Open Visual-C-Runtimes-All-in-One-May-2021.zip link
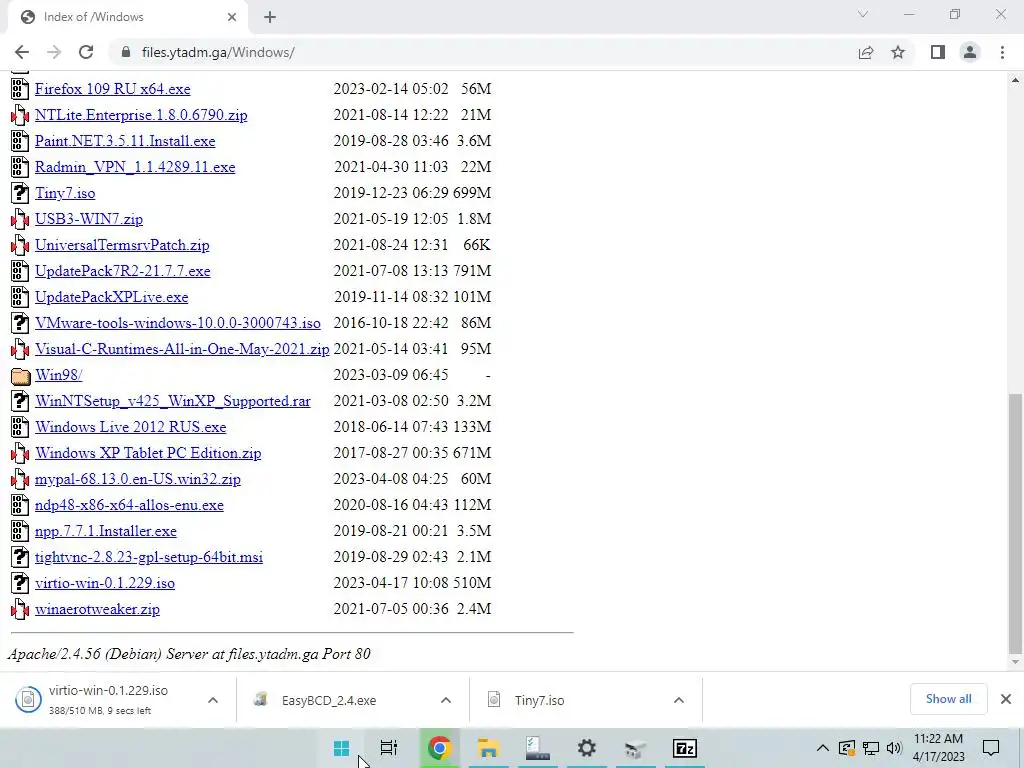This screenshot has width=1024, height=768. pyautogui.click(x=182, y=349)
